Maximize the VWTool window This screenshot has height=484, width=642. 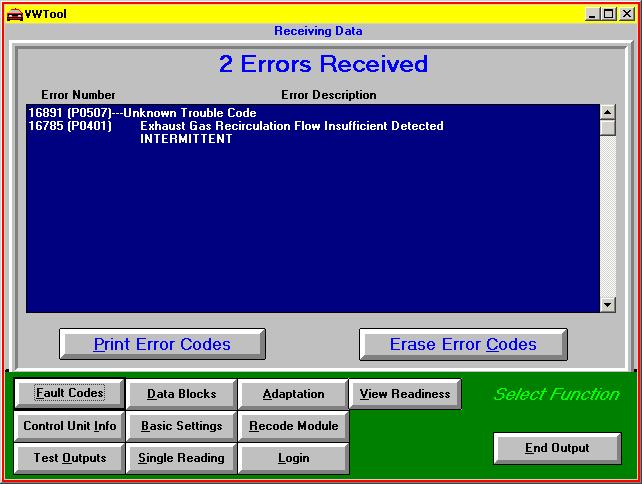(x=608, y=14)
